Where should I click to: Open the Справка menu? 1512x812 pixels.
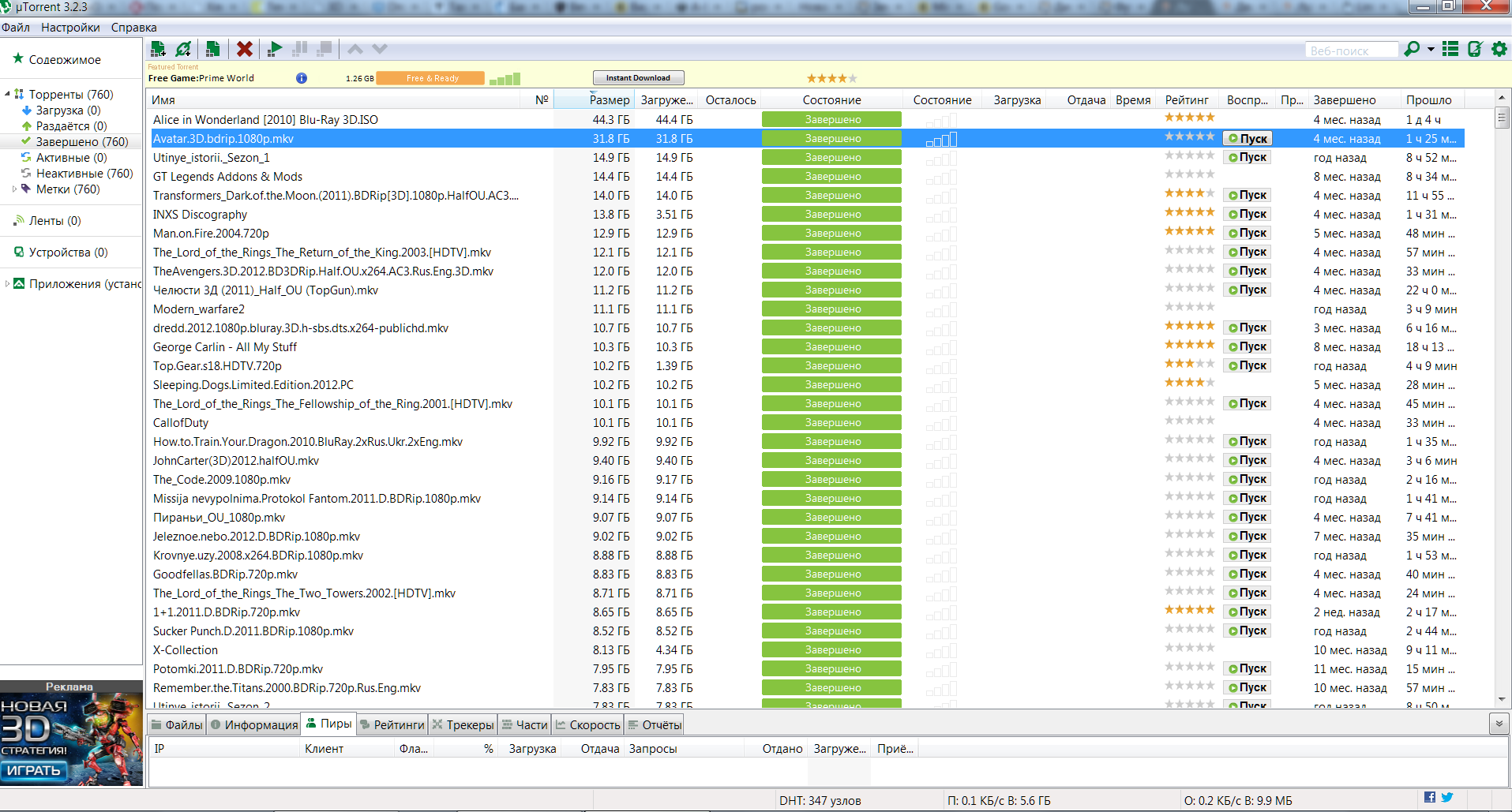[133, 28]
